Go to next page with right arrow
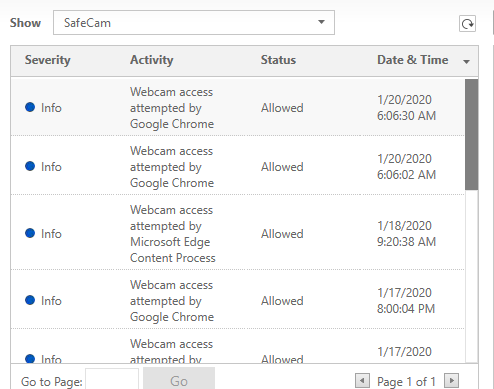This screenshot has height=389, width=494. 452,381
